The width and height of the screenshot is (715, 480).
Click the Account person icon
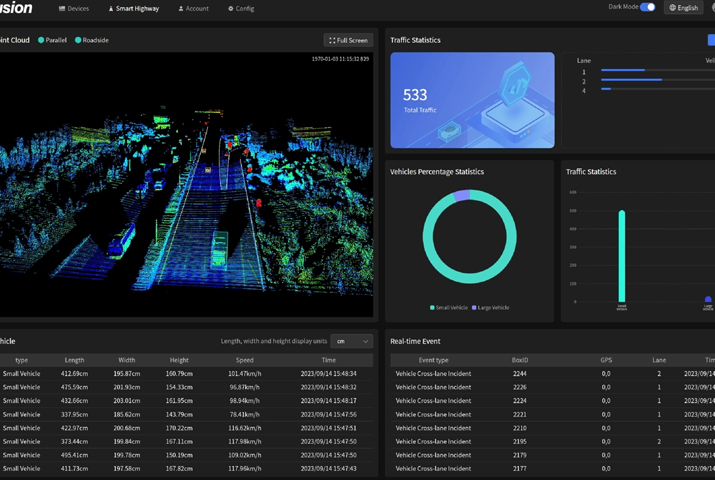pos(181,9)
